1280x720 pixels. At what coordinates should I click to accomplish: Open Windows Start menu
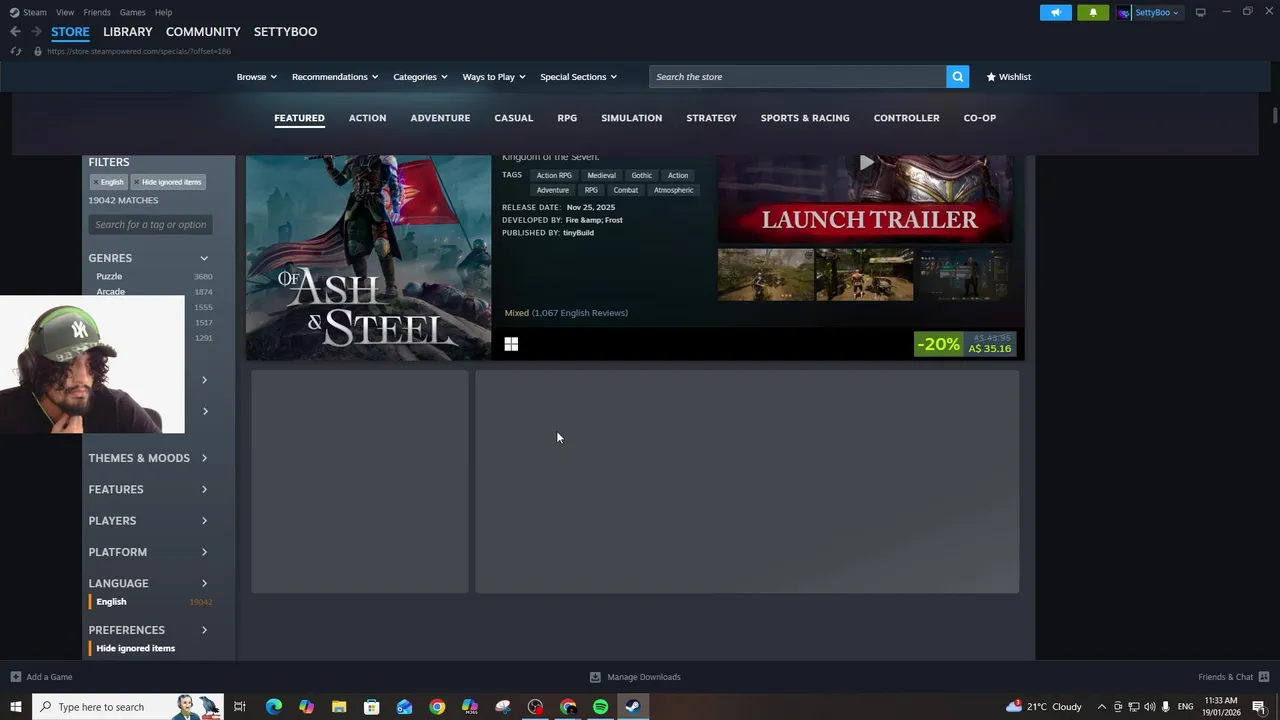[16, 707]
